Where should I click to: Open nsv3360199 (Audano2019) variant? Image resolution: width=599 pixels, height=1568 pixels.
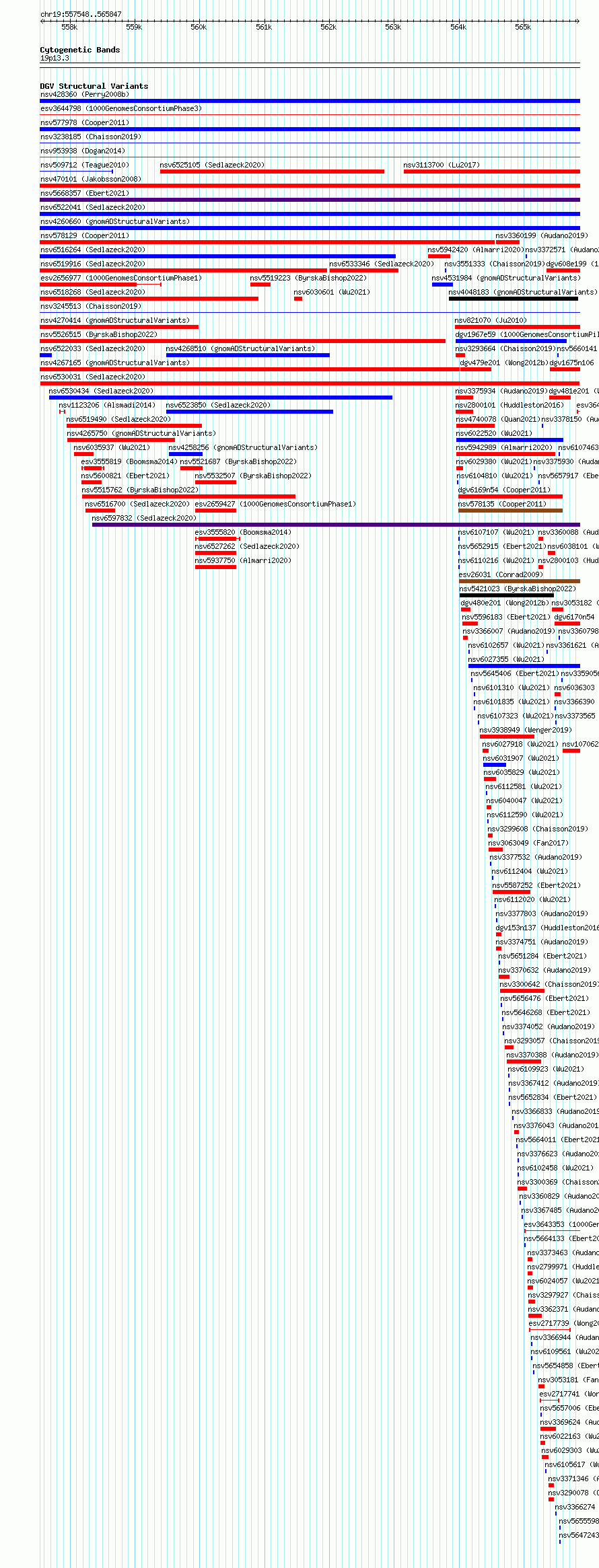542,236
